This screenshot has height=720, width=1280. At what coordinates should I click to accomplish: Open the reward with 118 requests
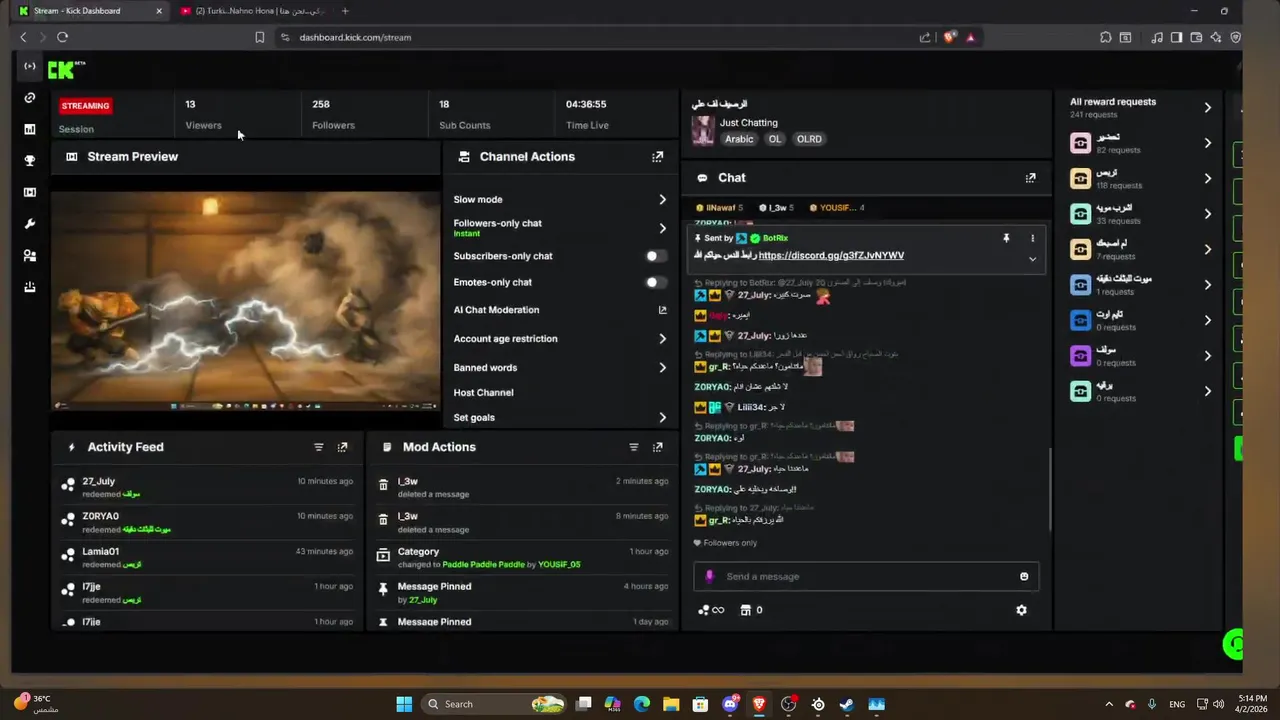coord(1141,178)
